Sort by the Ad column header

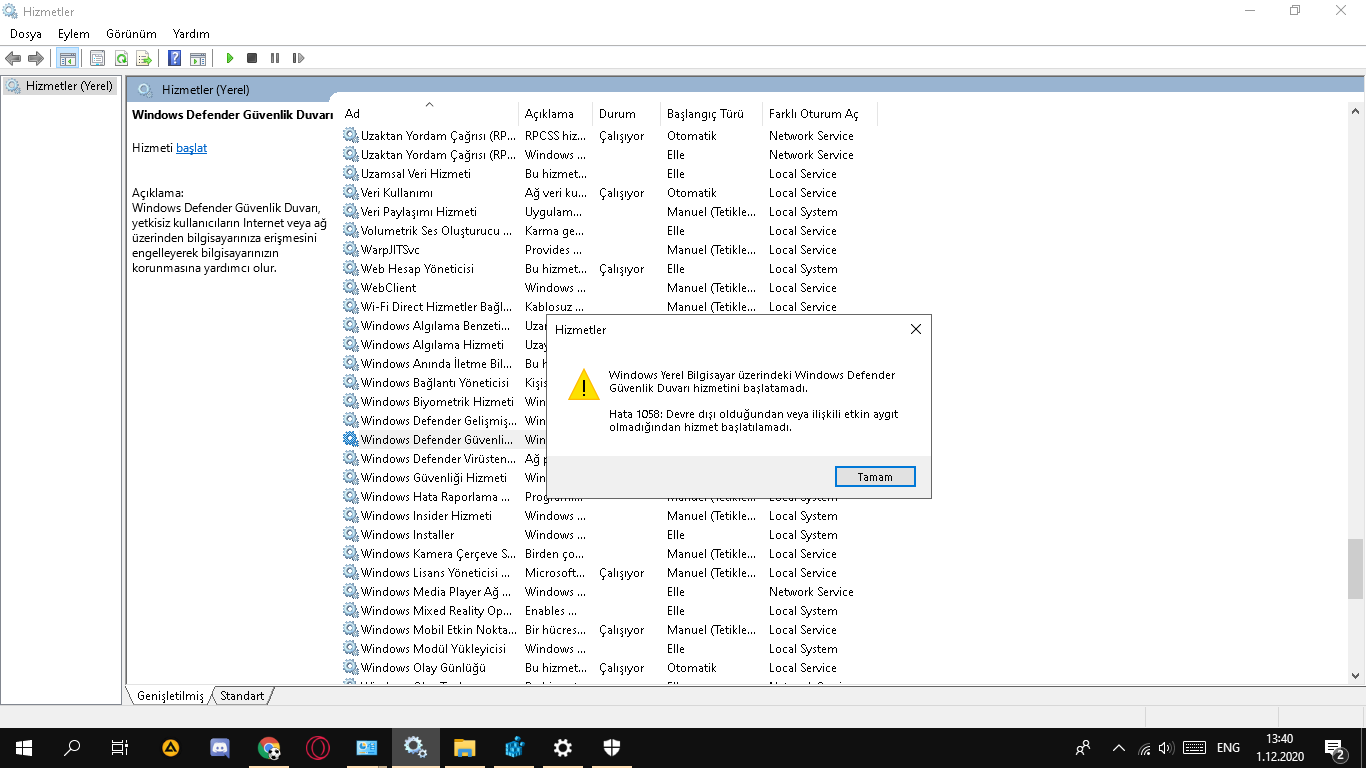(430, 114)
